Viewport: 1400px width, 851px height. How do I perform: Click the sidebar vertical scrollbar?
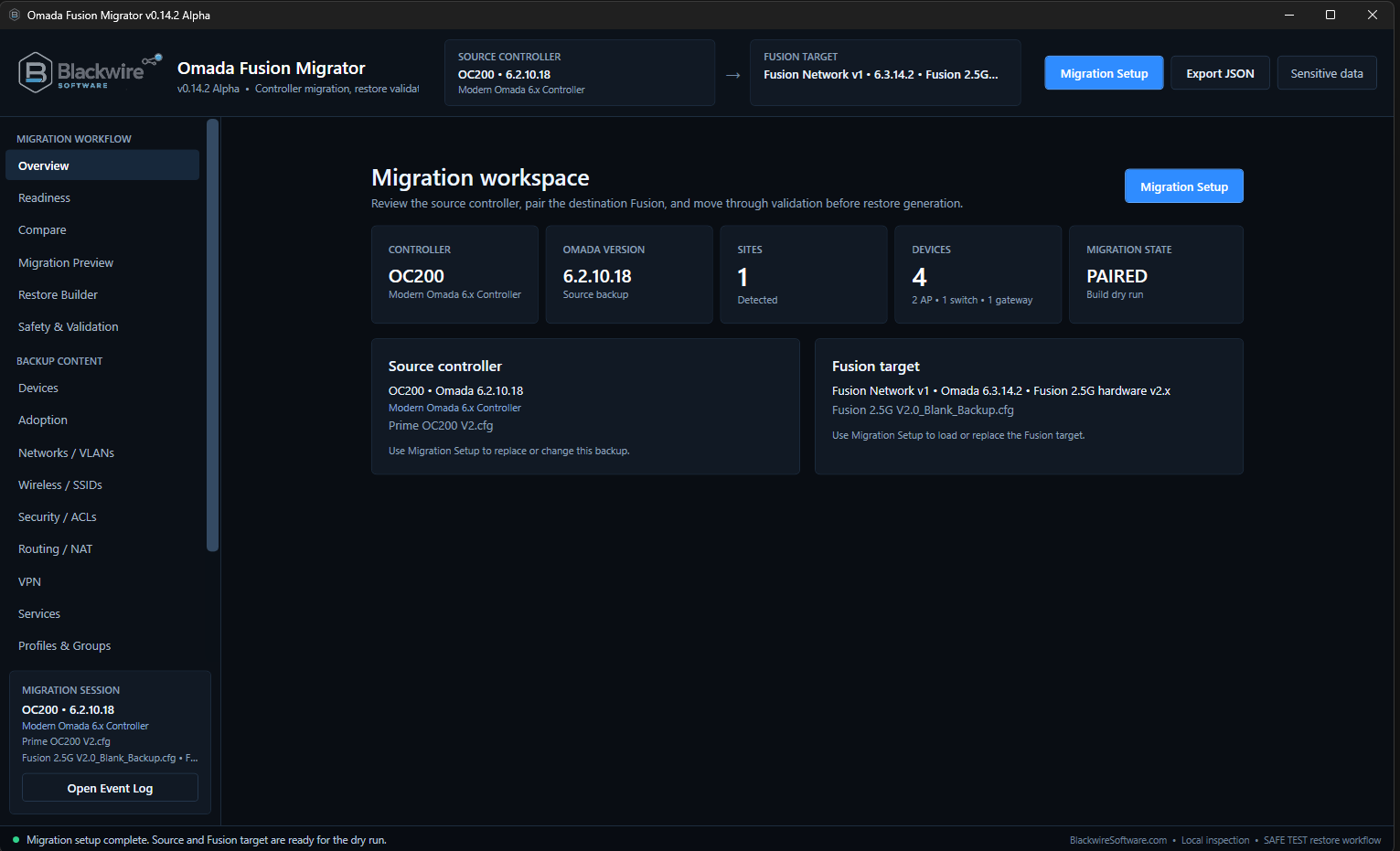(212, 335)
